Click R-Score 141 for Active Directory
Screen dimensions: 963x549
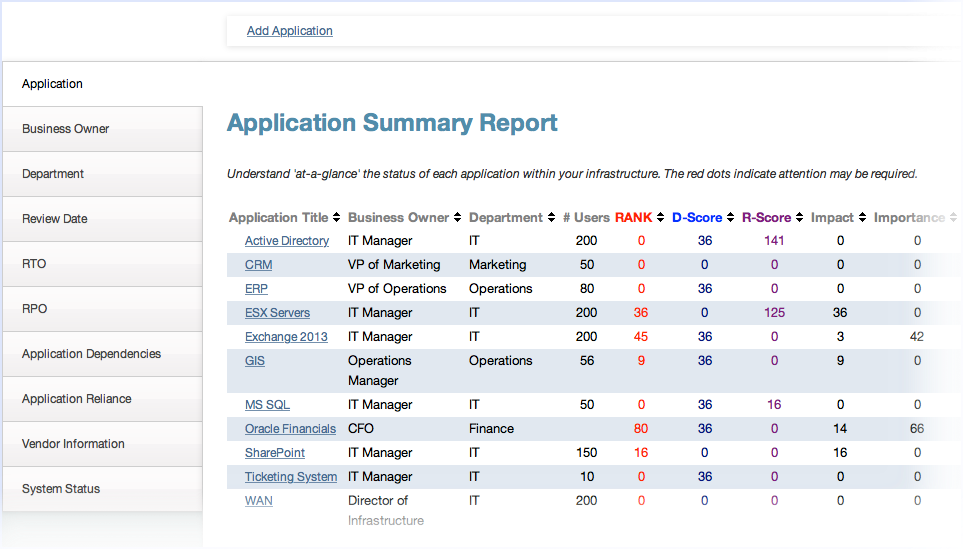[x=774, y=241]
